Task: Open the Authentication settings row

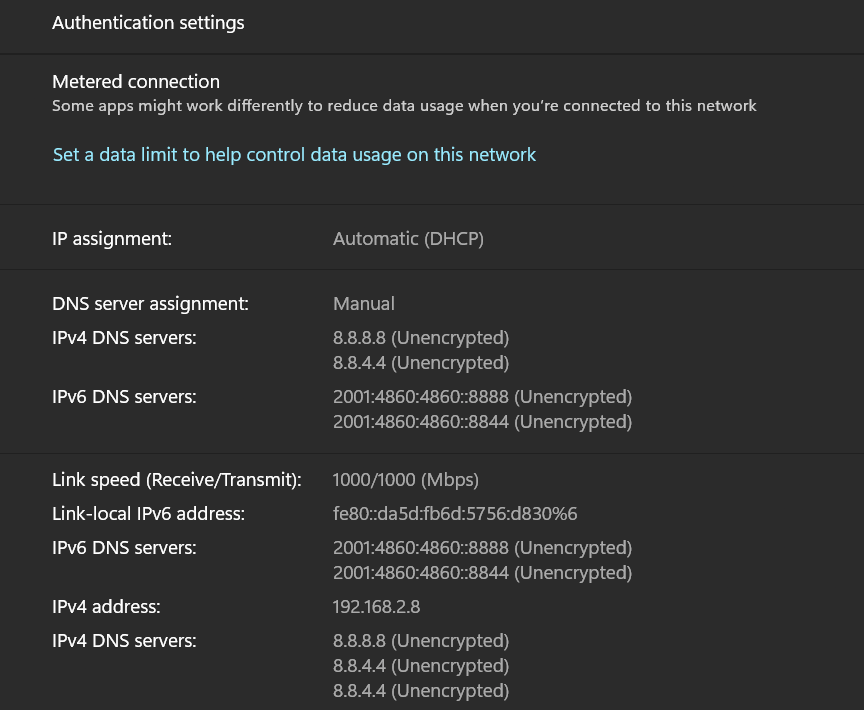Action: 432,23
